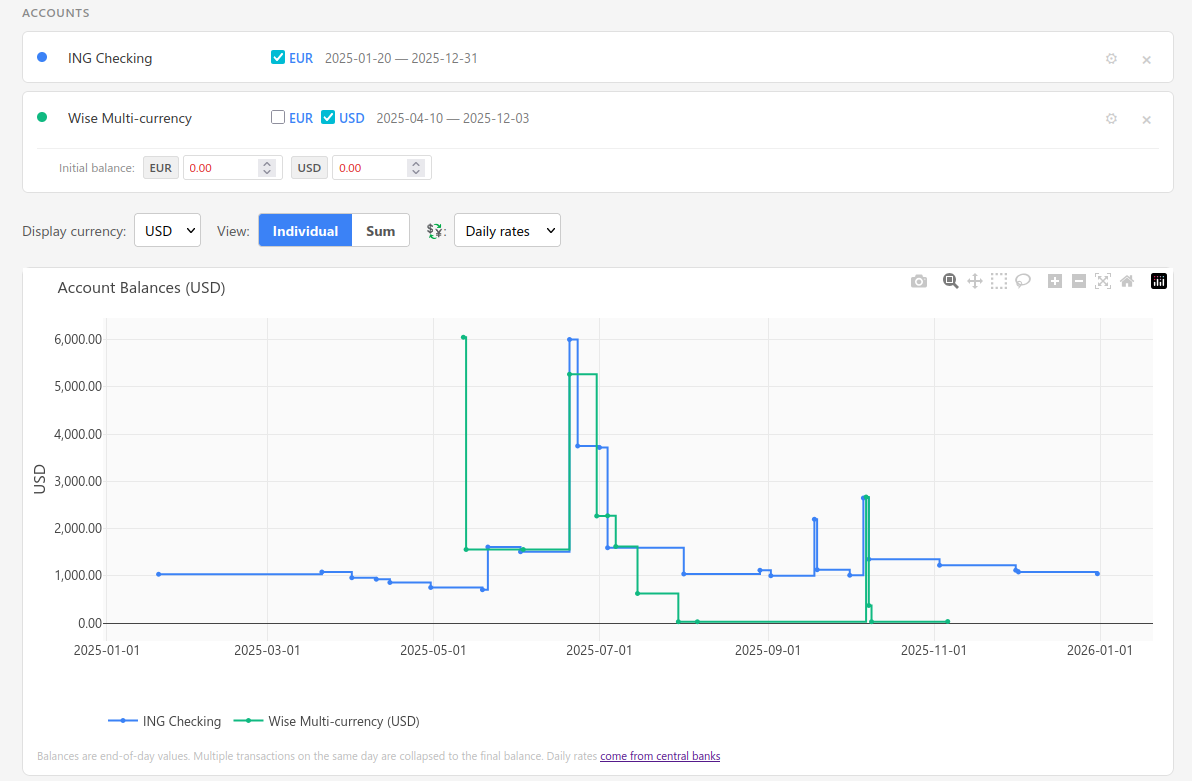Autoscale the chart axes

click(1102, 281)
